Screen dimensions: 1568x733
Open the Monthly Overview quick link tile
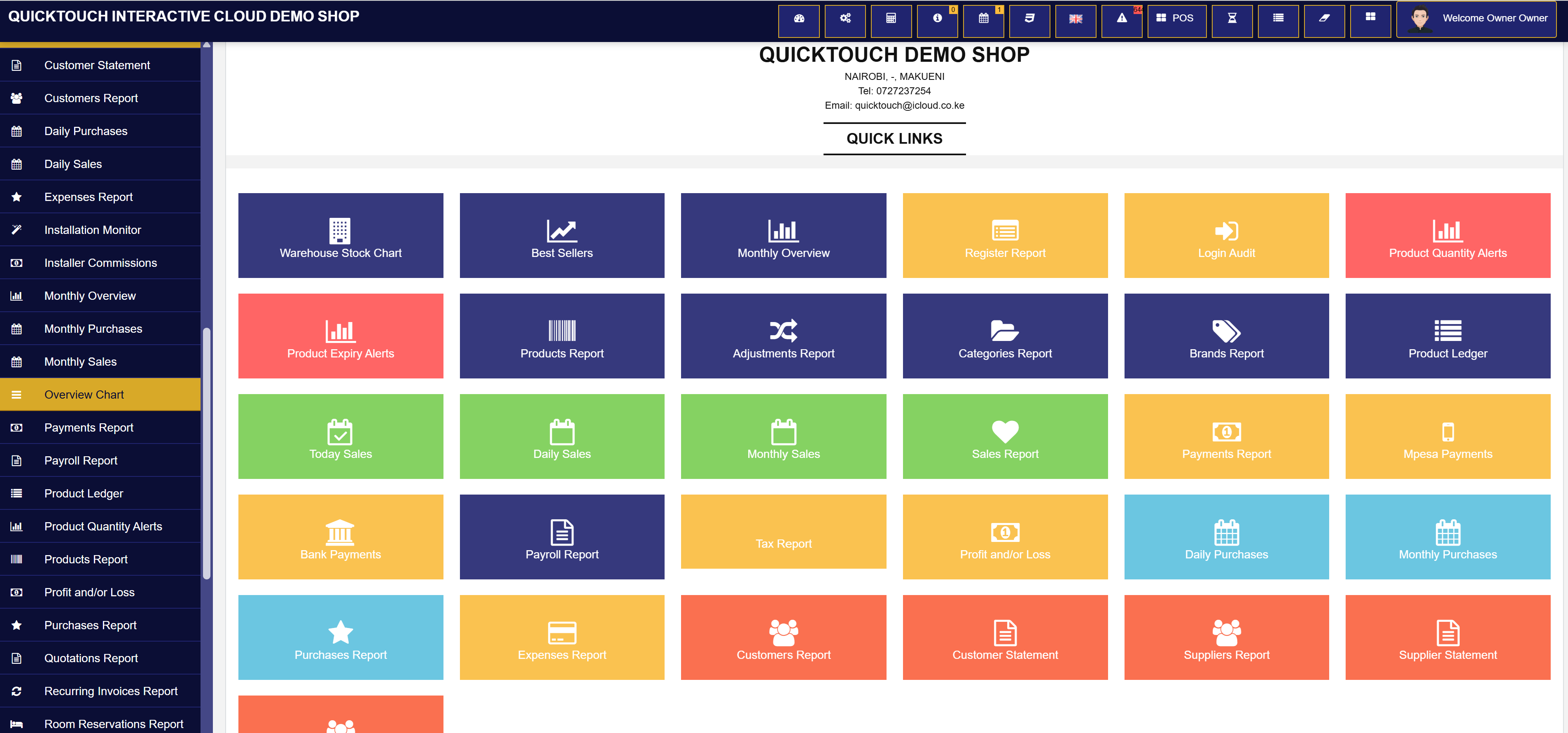784,236
